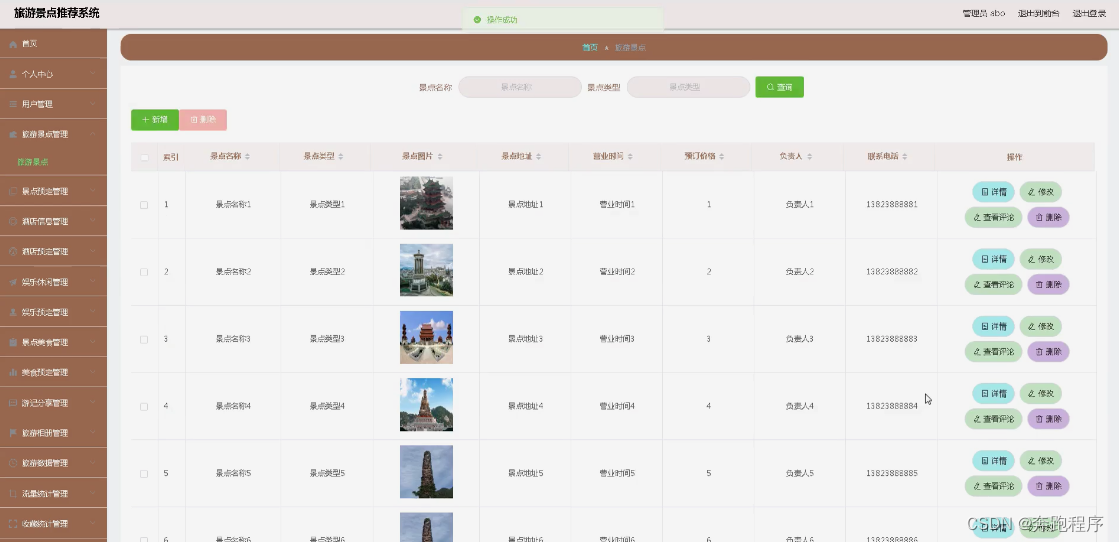Open 详情 for row 景点名称5

point(993,461)
